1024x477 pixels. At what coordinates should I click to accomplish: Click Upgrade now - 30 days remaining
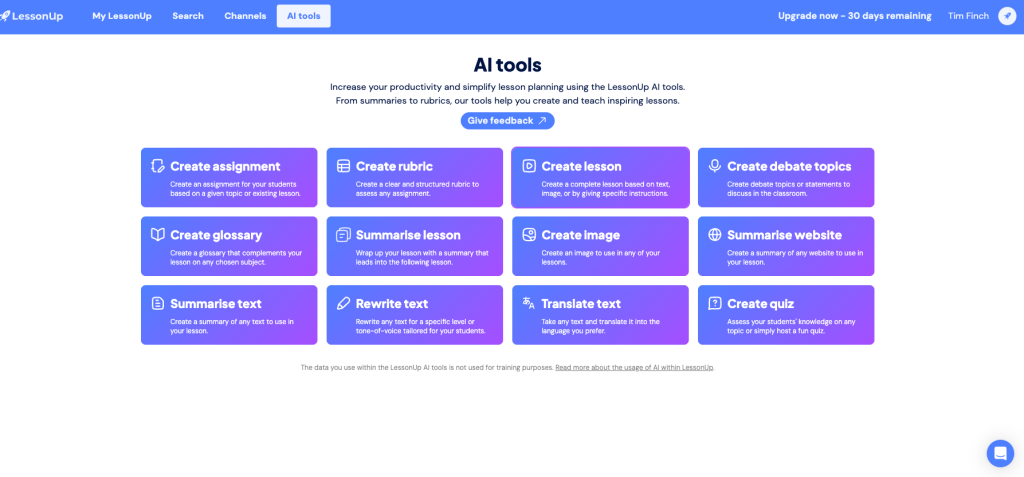pos(855,16)
